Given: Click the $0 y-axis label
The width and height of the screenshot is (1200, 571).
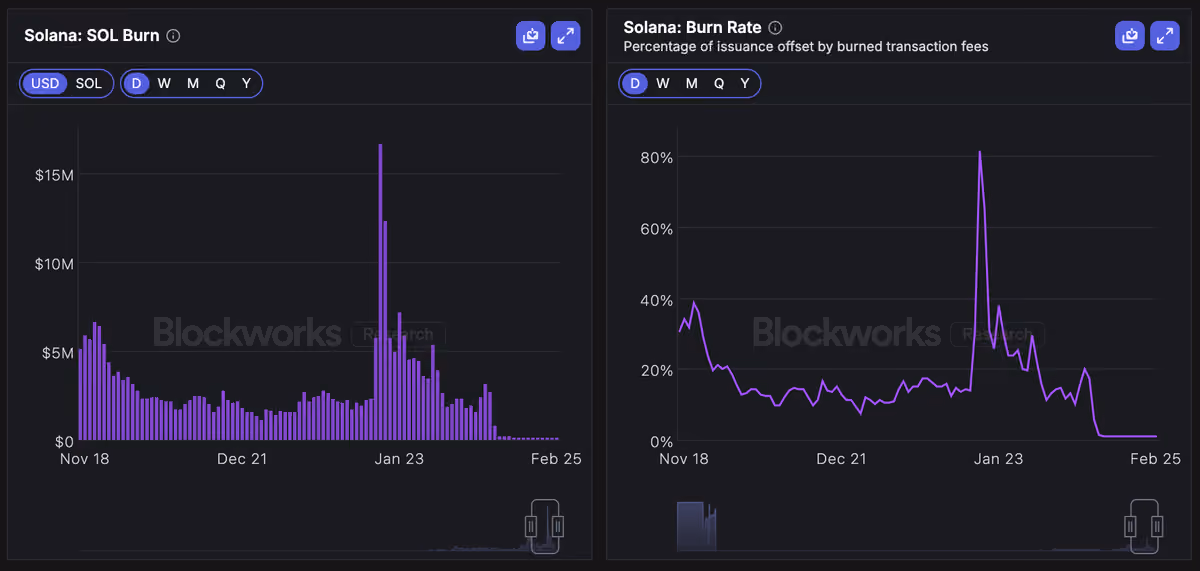Looking at the screenshot, I should click(x=62, y=441).
